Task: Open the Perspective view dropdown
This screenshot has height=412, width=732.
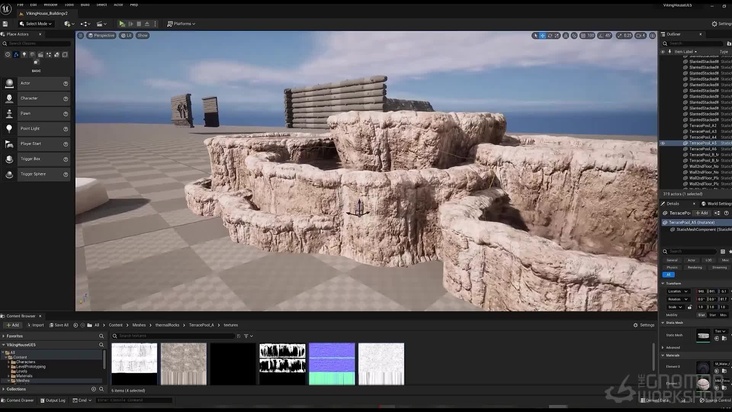Action: click(x=102, y=35)
